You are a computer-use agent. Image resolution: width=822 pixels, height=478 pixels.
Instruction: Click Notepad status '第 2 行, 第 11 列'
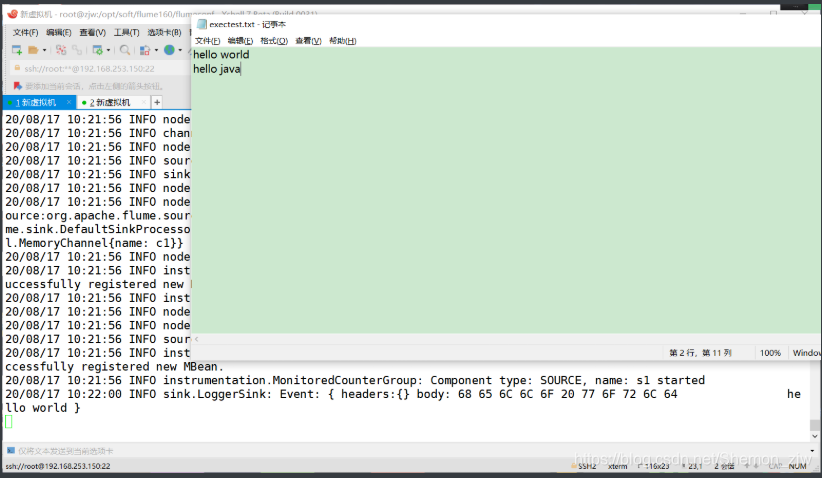pyautogui.click(x=700, y=353)
